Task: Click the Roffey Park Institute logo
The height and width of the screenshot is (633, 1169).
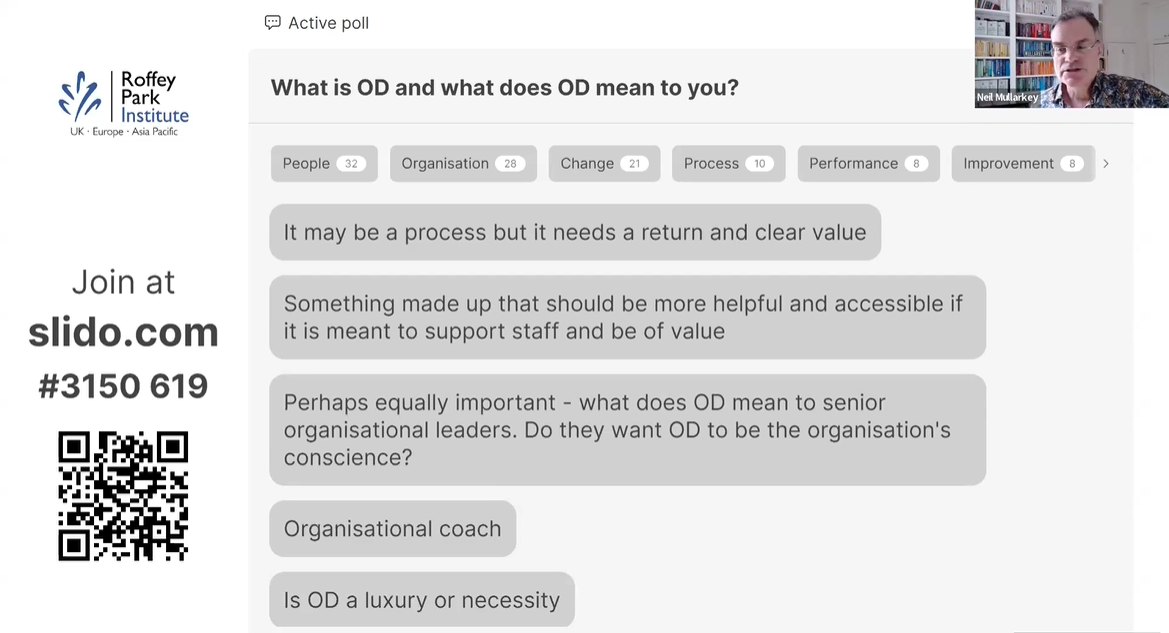Action: coord(124,103)
